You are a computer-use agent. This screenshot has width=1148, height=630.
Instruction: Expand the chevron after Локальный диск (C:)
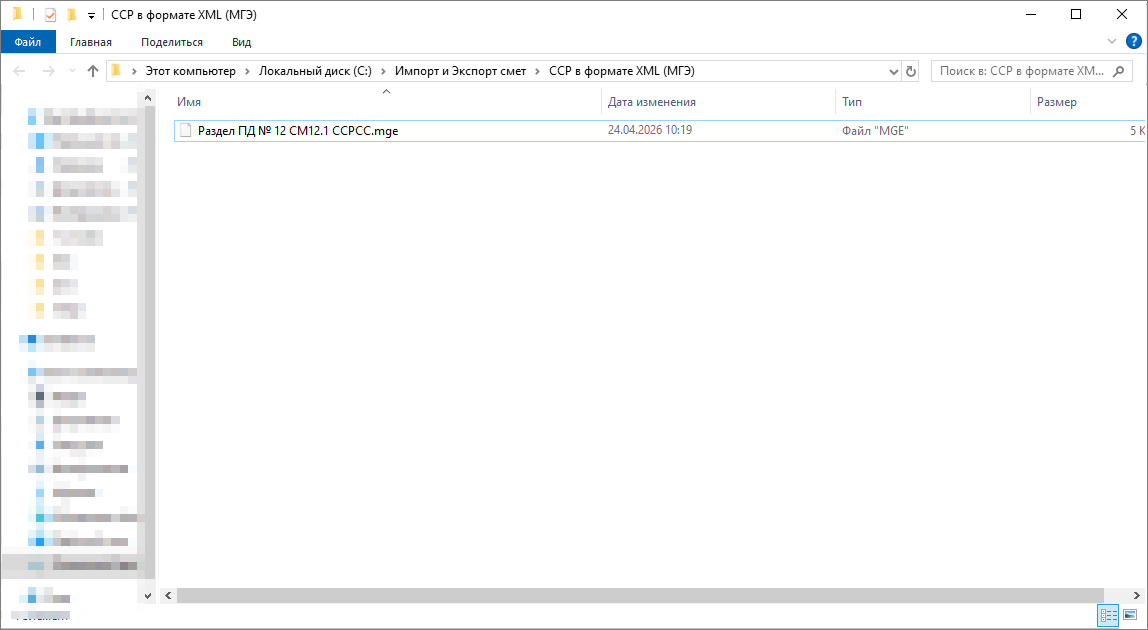[x=384, y=71]
